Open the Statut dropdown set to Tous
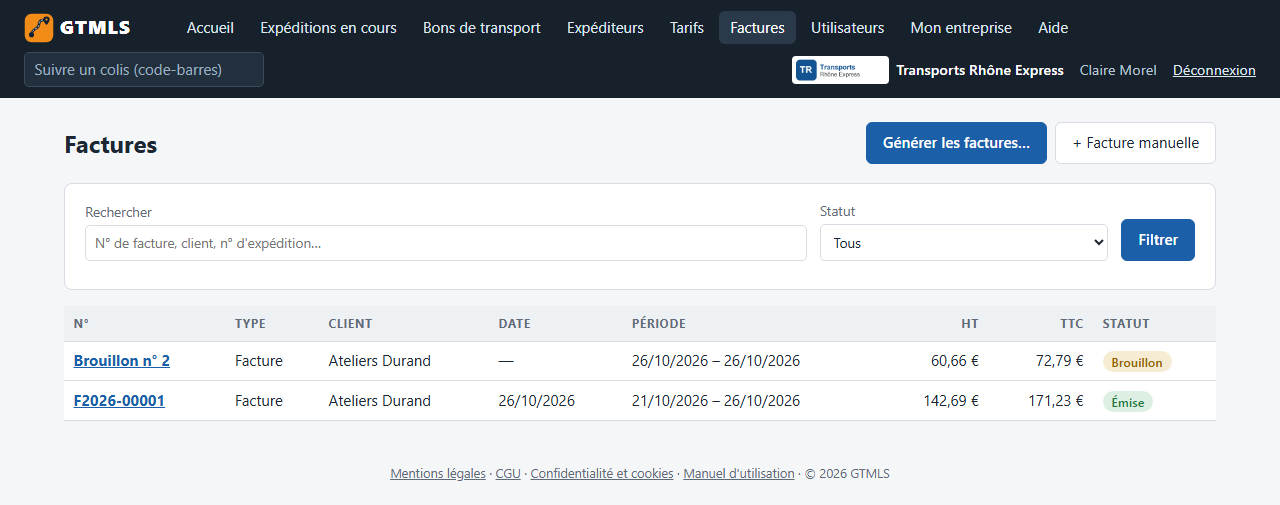This screenshot has width=1280, height=505. point(964,243)
